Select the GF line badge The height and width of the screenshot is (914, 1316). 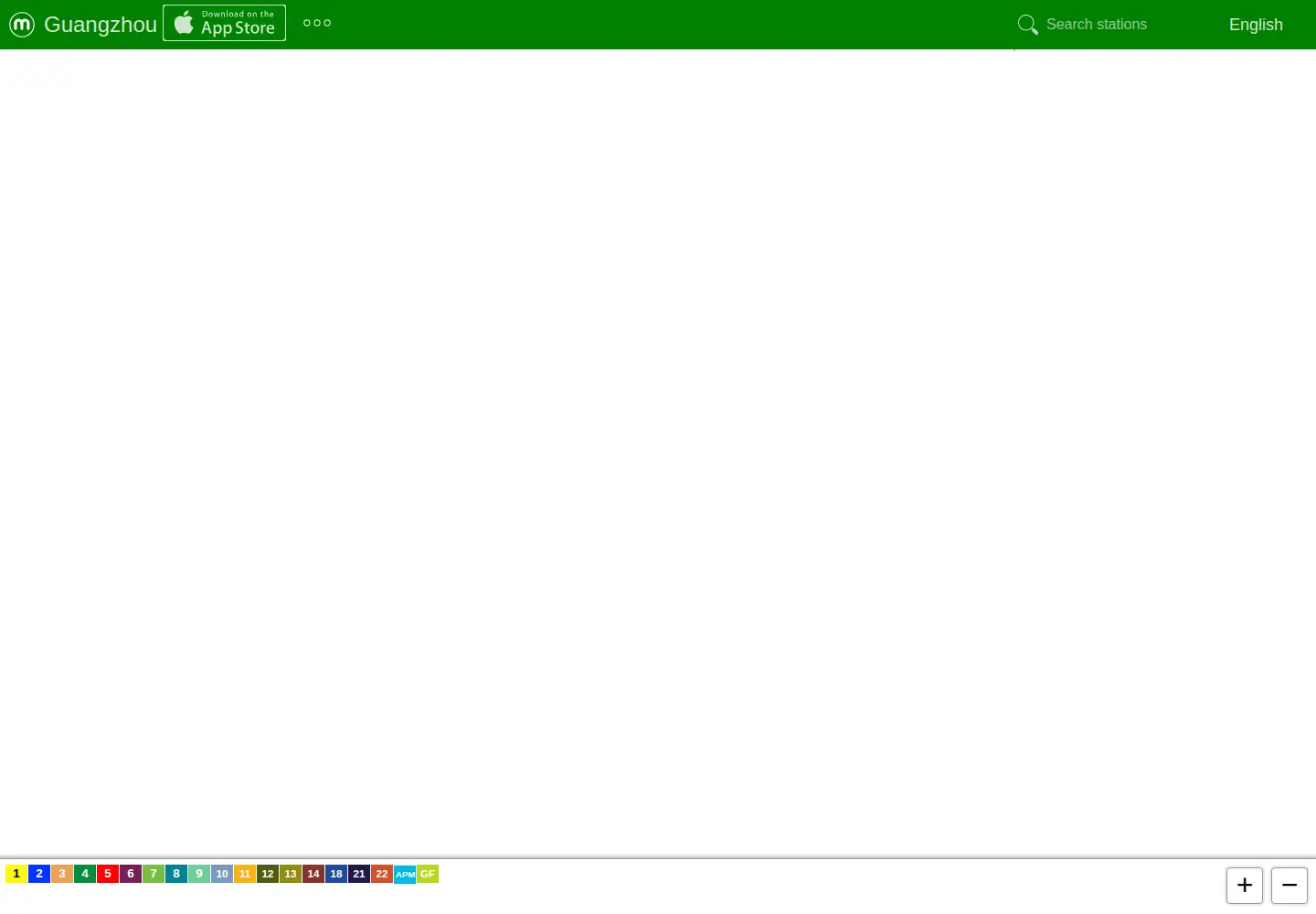pyautogui.click(x=428, y=874)
